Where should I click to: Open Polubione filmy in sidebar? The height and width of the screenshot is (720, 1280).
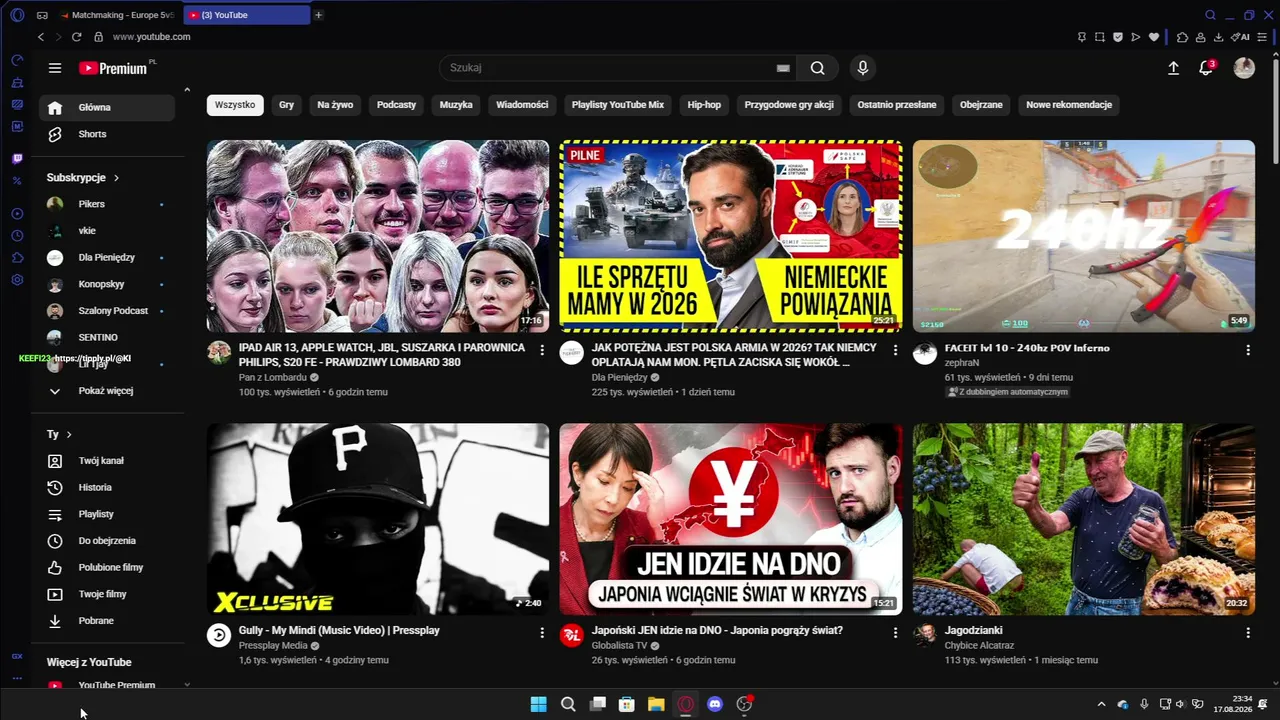pyautogui.click(x=107, y=568)
